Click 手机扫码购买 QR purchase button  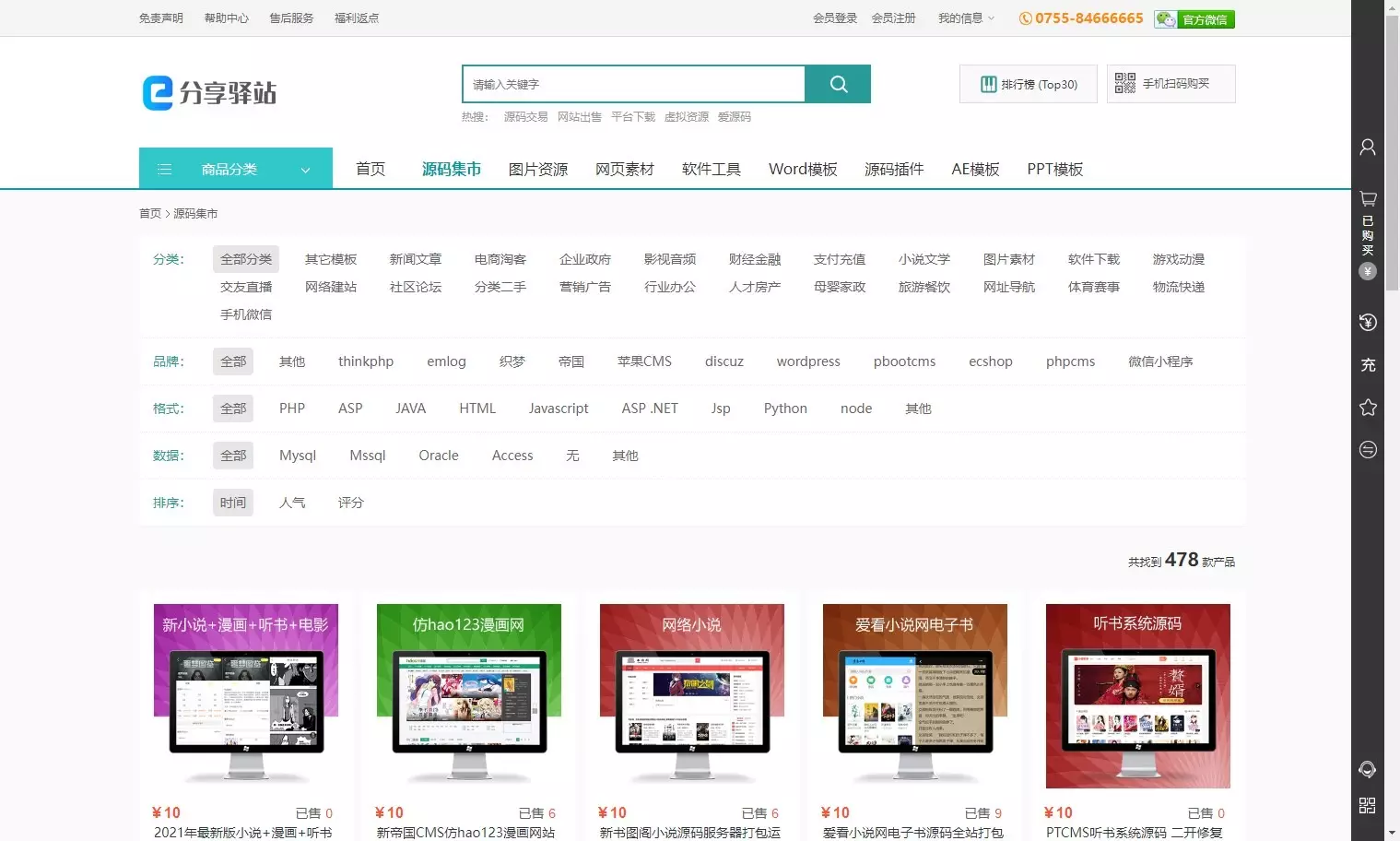pos(1171,84)
